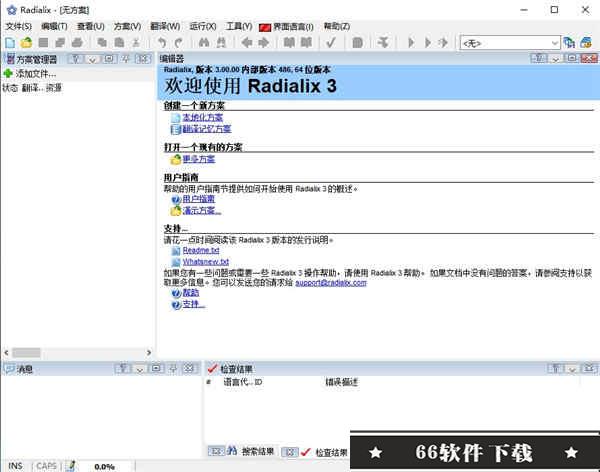Image resolution: width=600 pixels, height=472 pixels.
Task: Click the status bar pencil icon
Action: 71,466
